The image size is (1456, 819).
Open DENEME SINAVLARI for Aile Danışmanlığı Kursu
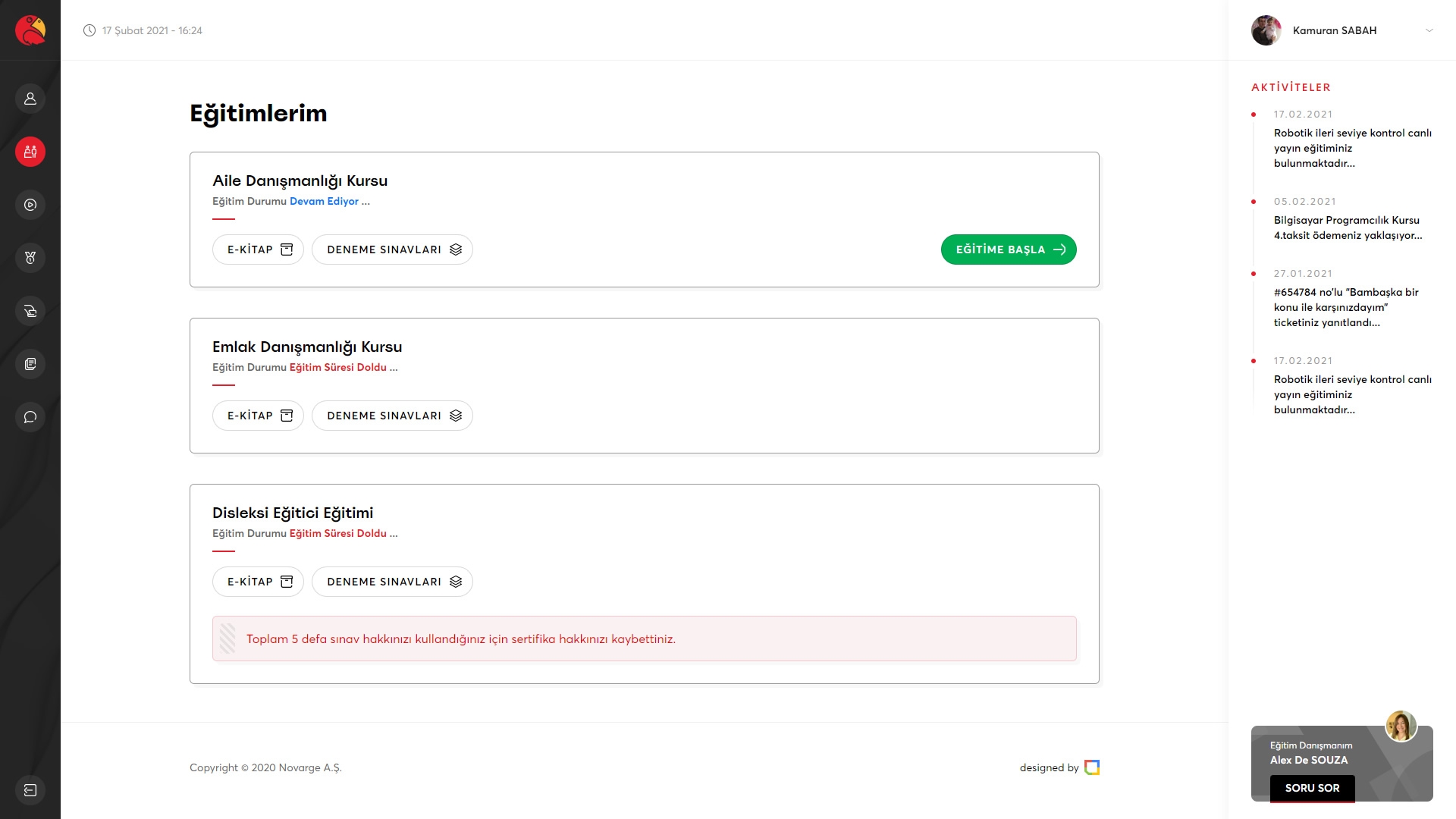(392, 249)
